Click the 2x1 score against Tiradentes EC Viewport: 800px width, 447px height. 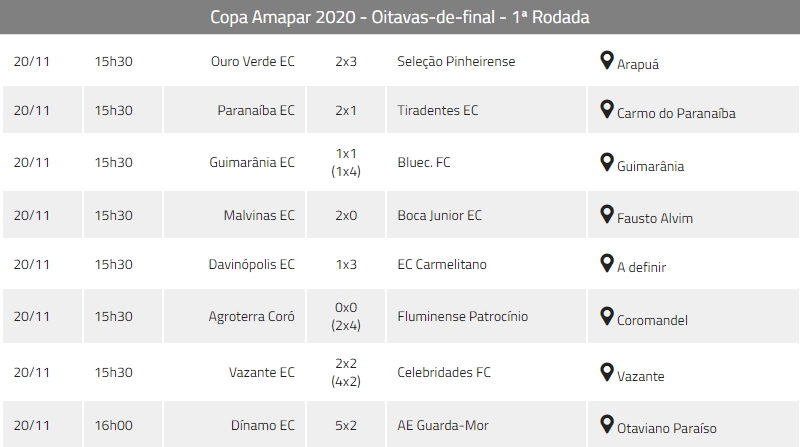click(346, 111)
